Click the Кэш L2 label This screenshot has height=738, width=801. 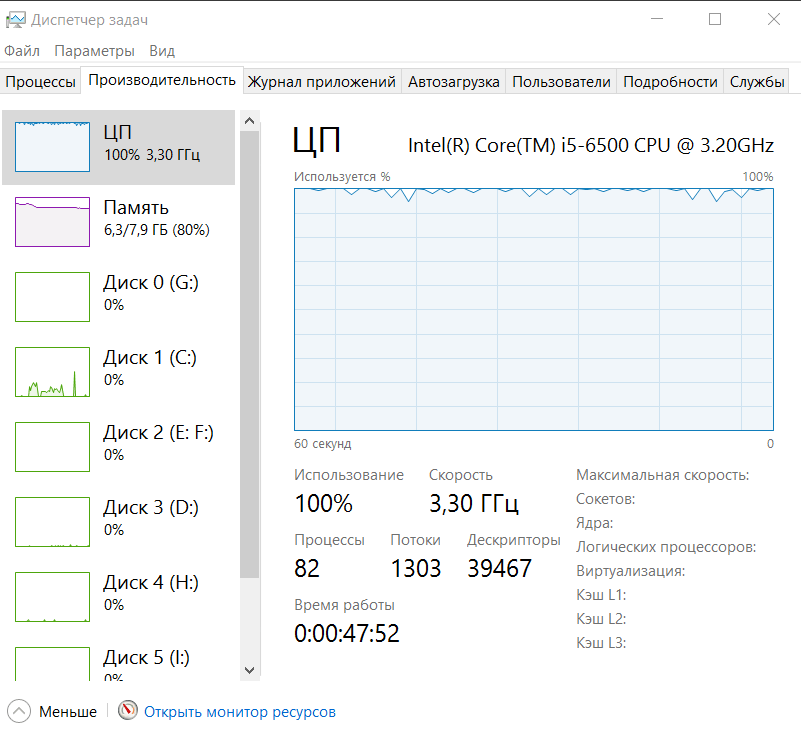[x=601, y=619]
